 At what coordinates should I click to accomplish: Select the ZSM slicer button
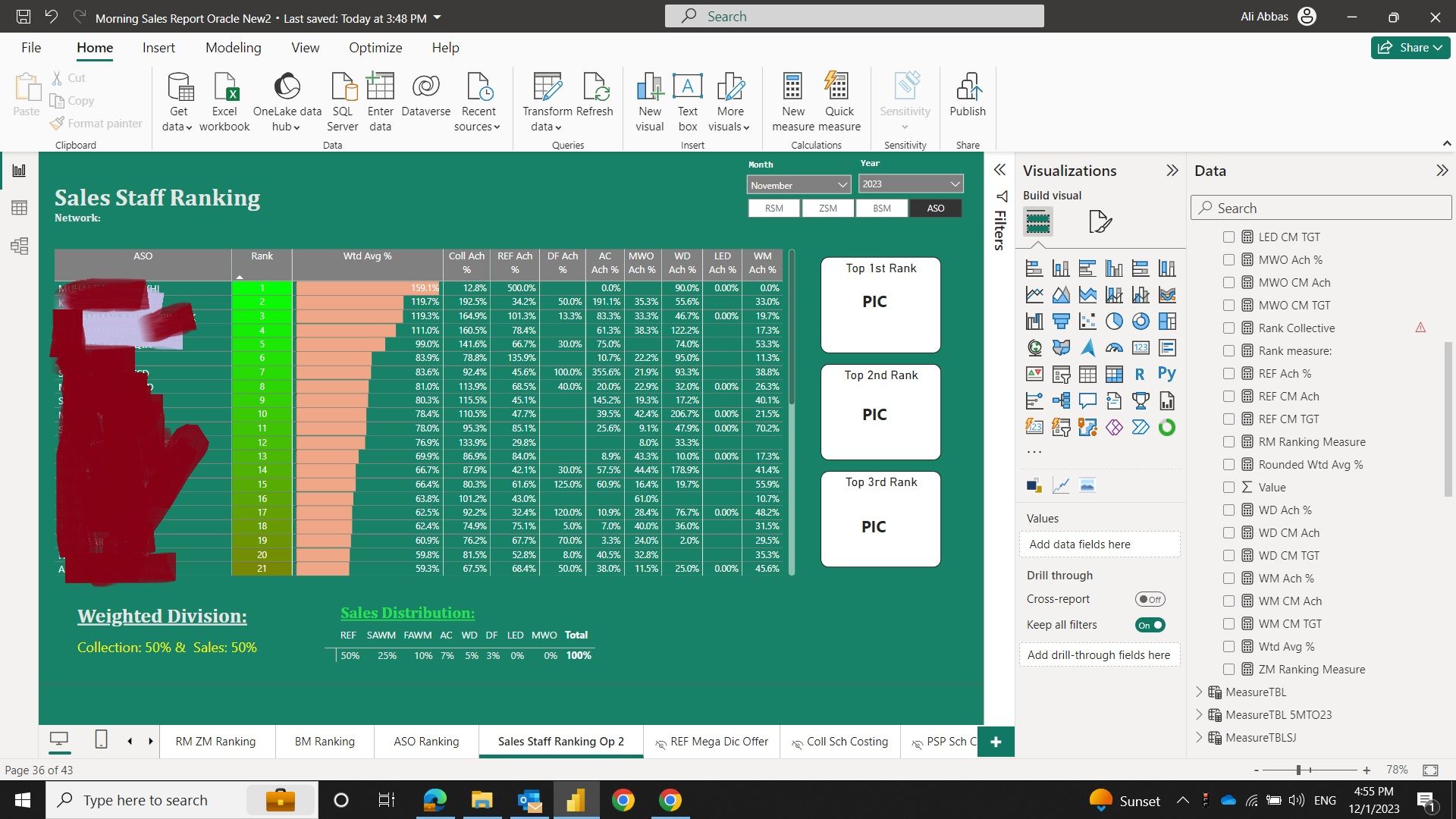pyautogui.click(x=828, y=208)
